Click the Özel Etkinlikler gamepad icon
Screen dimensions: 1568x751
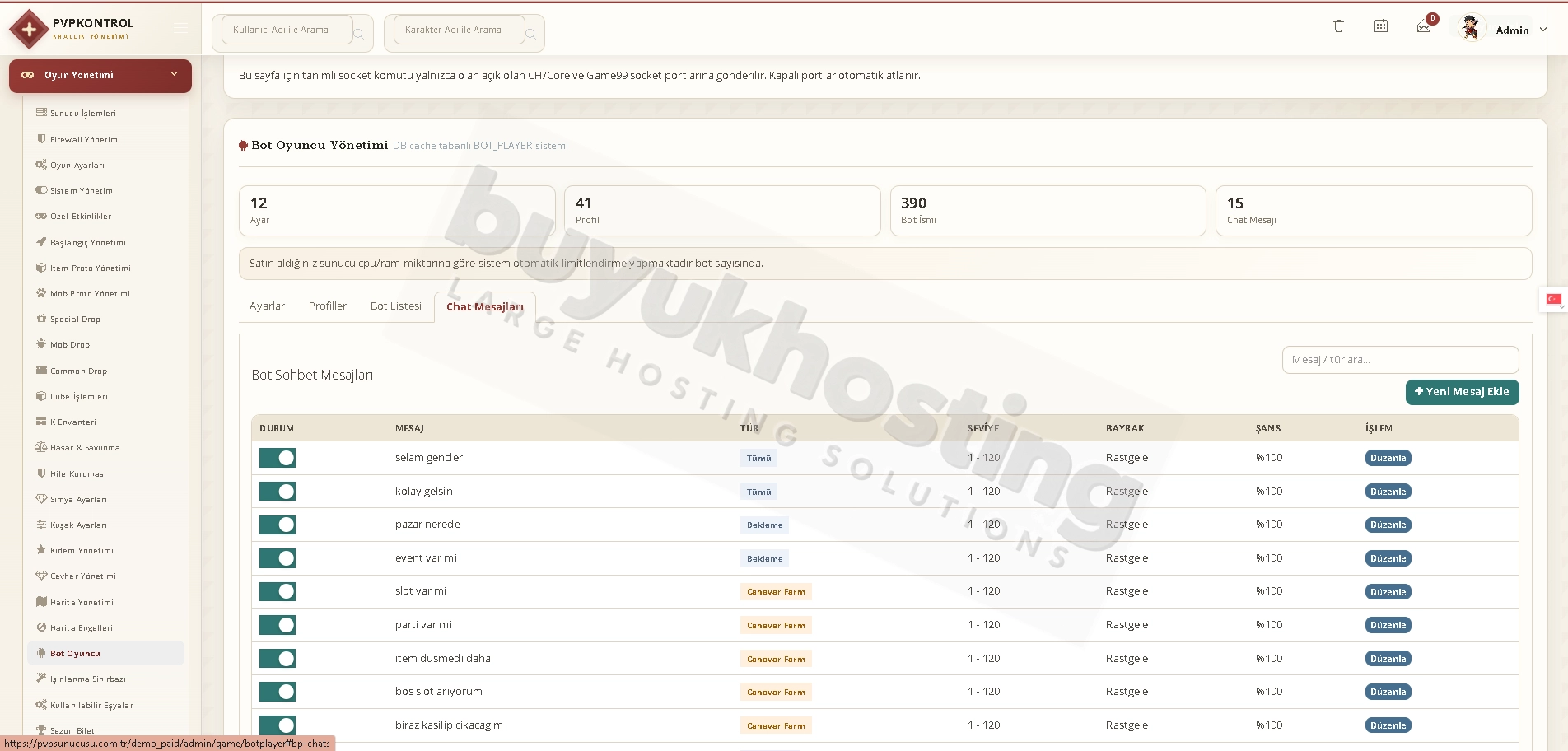coord(41,216)
